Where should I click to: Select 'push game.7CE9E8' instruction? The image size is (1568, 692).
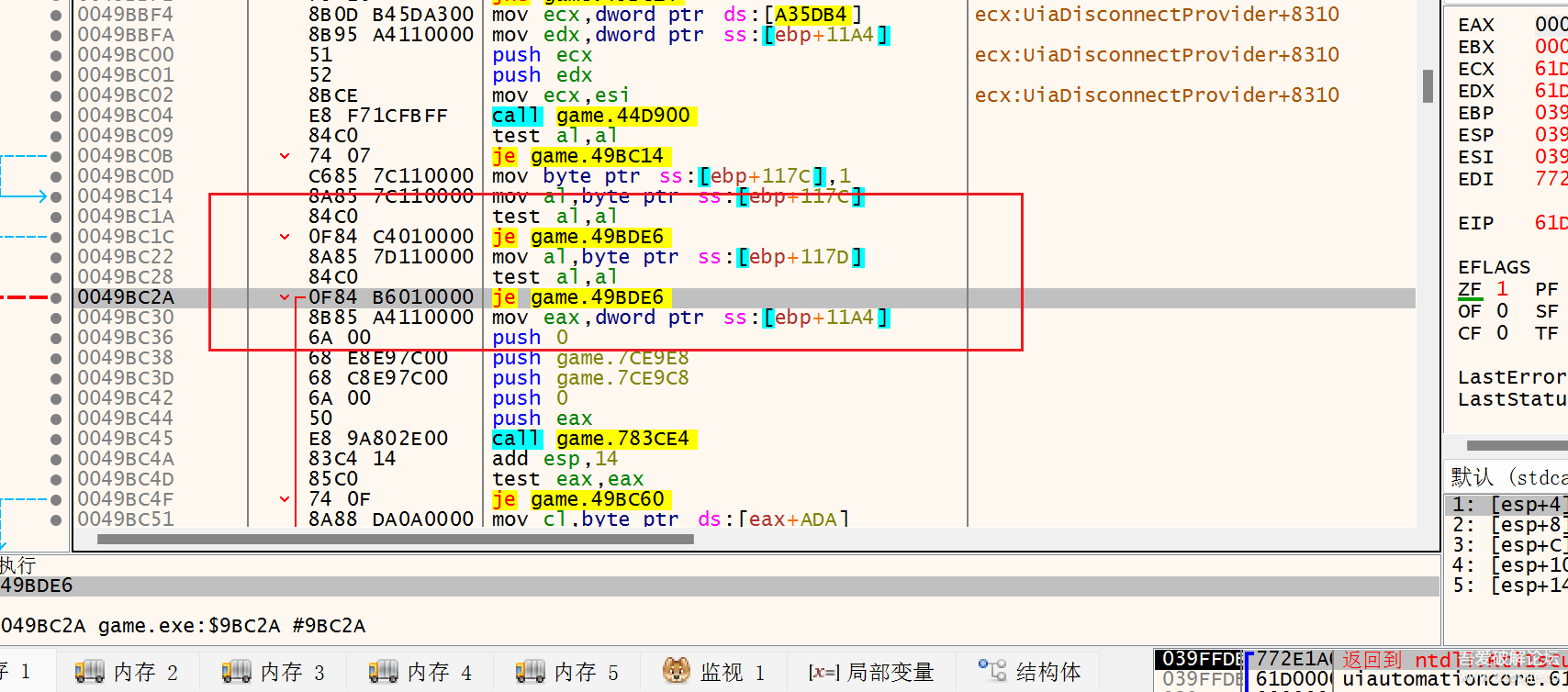point(590,358)
